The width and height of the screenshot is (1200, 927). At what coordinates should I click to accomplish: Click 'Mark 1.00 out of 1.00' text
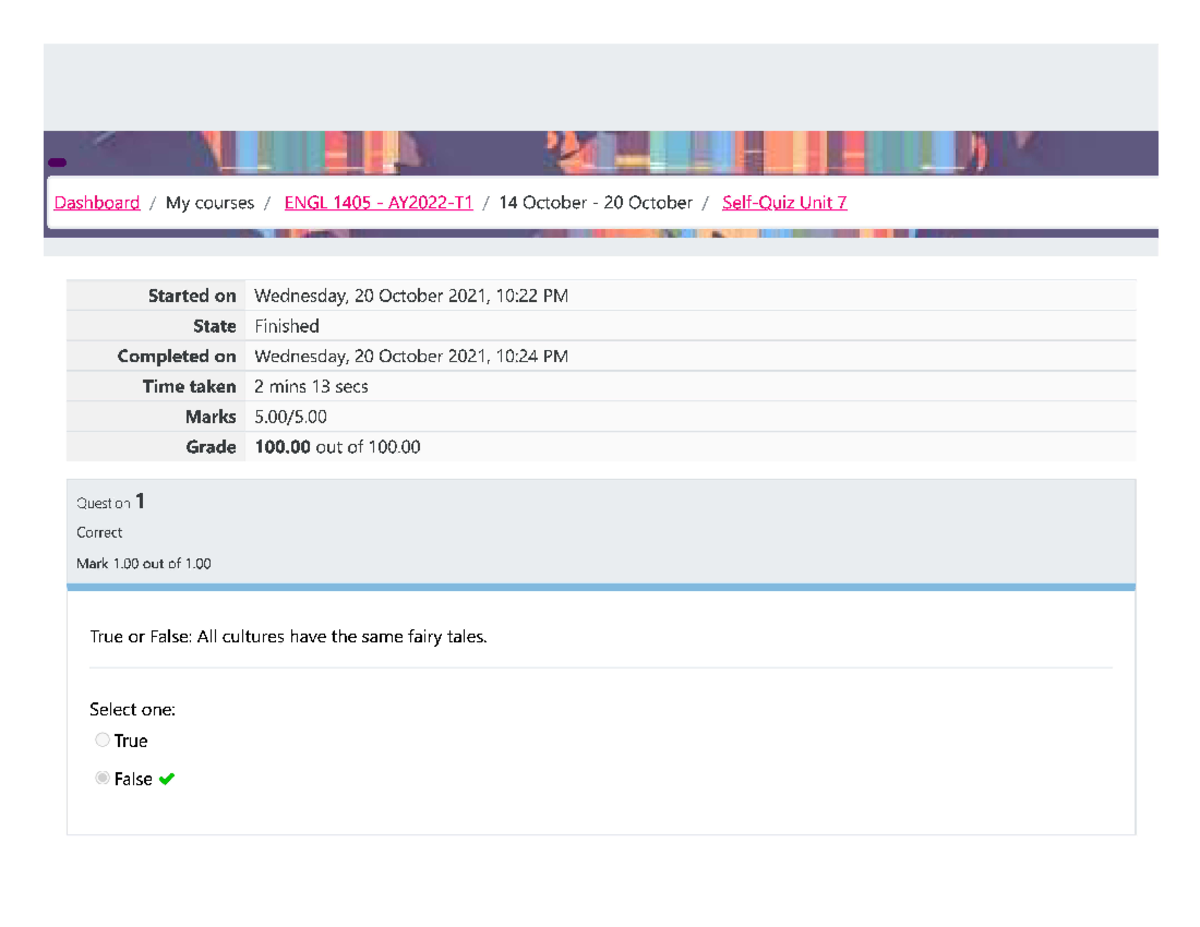(144, 564)
